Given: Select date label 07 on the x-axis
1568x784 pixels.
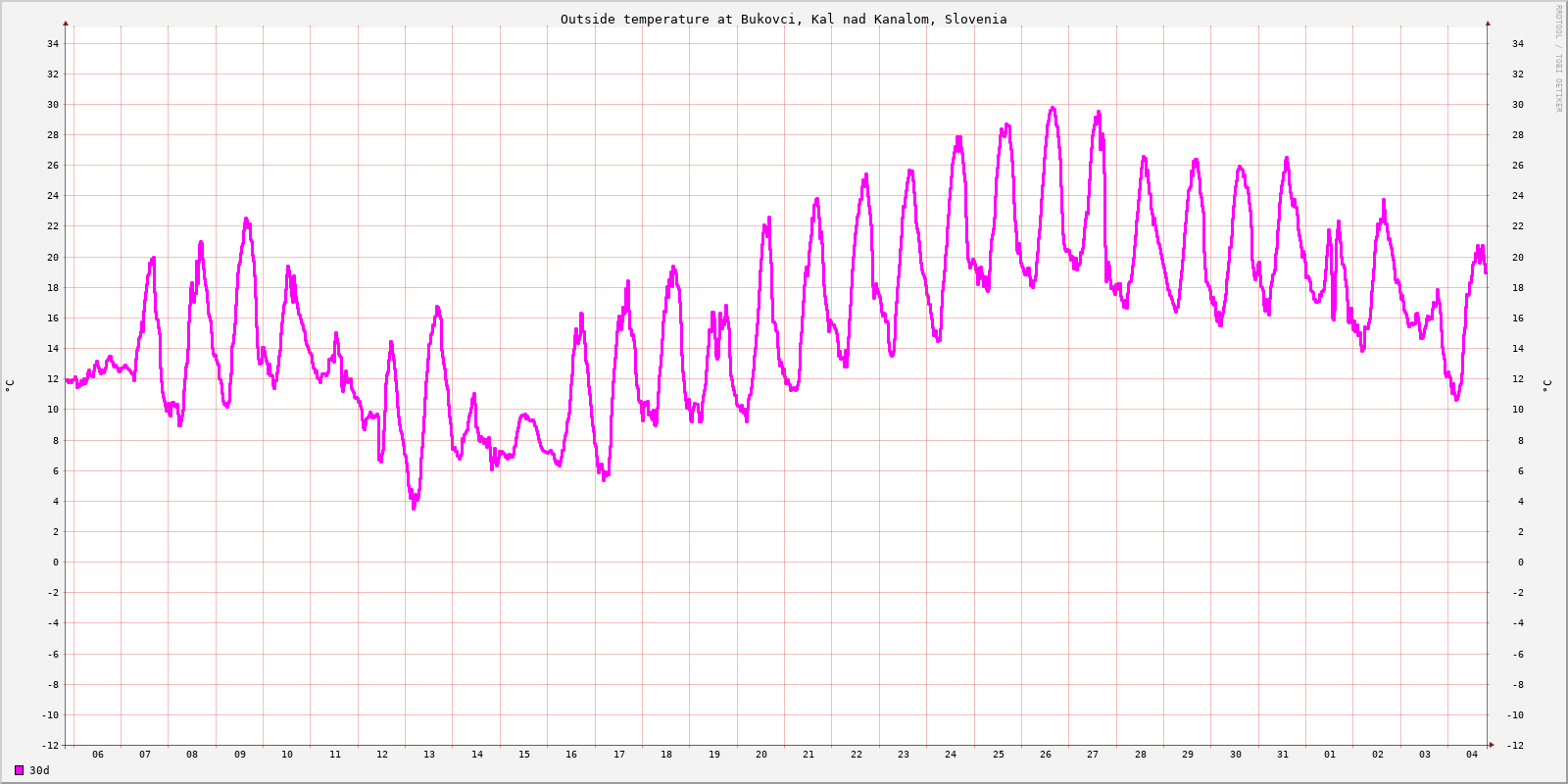Looking at the screenshot, I should [x=145, y=755].
